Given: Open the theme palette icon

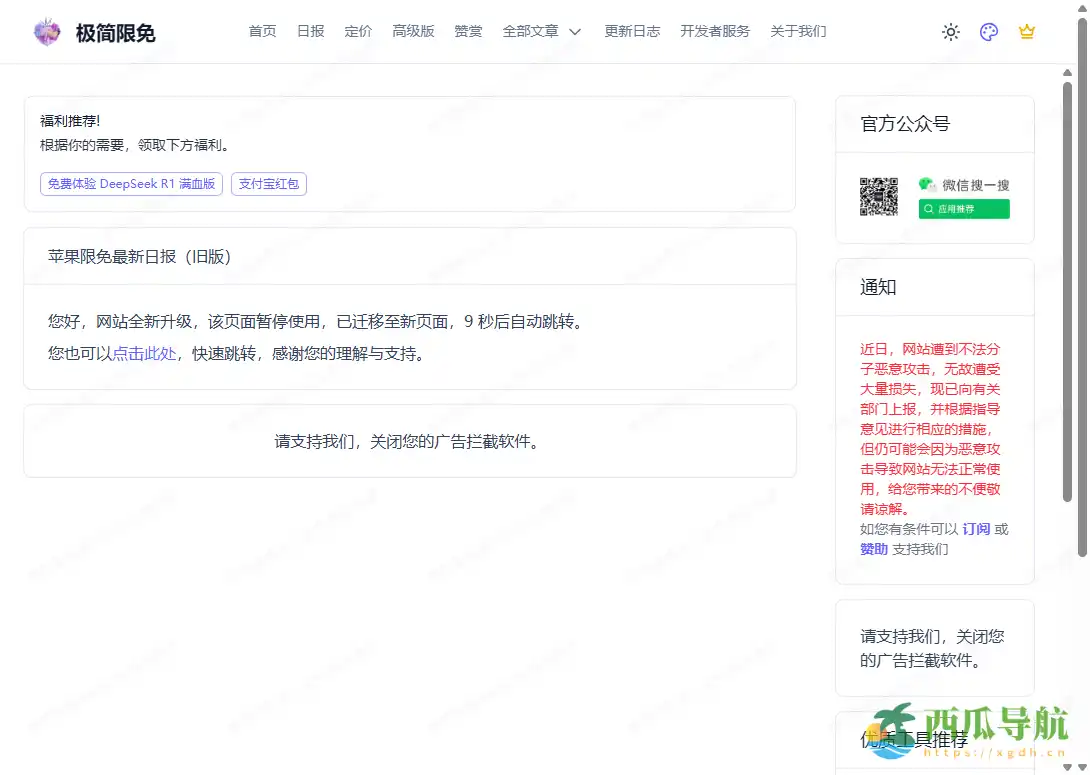Looking at the screenshot, I should (x=988, y=31).
